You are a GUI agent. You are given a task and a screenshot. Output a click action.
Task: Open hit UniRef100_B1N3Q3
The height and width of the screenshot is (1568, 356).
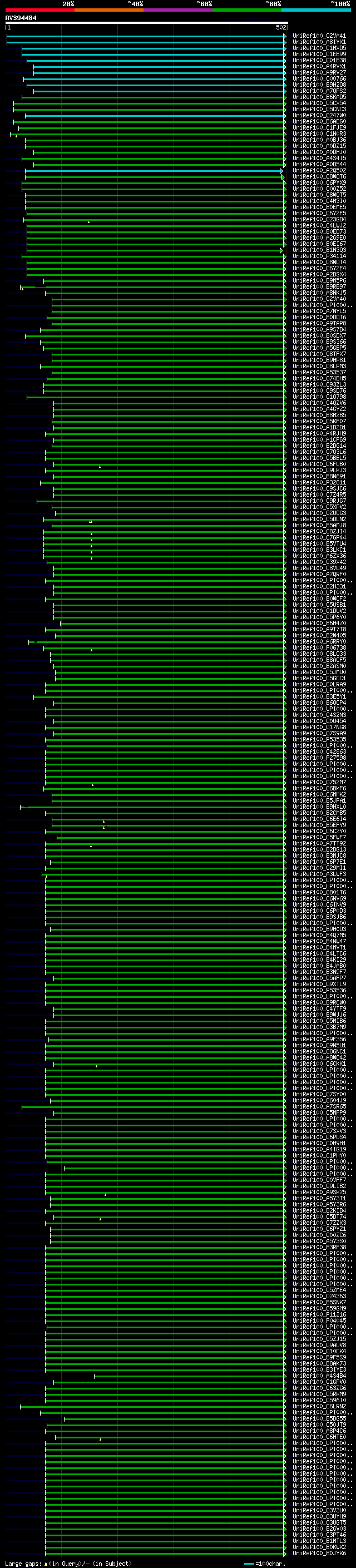tap(319, 250)
